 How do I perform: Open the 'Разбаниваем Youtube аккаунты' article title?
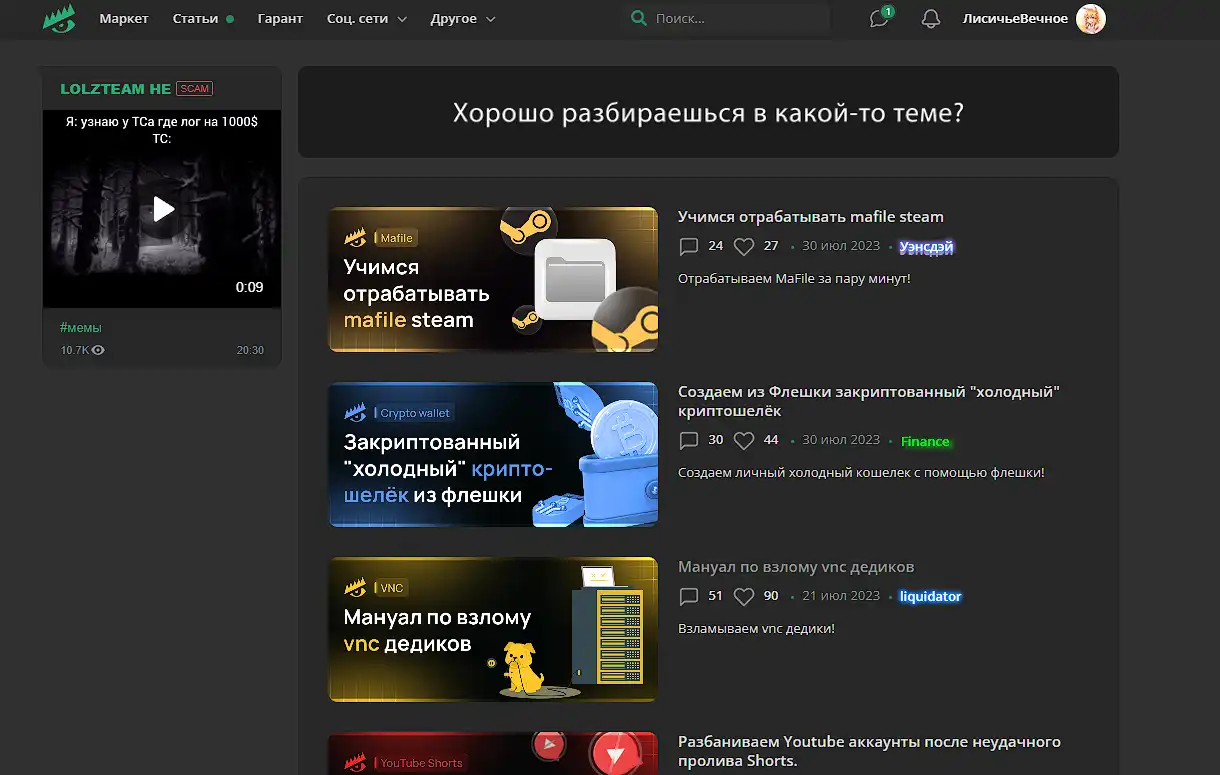(869, 751)
